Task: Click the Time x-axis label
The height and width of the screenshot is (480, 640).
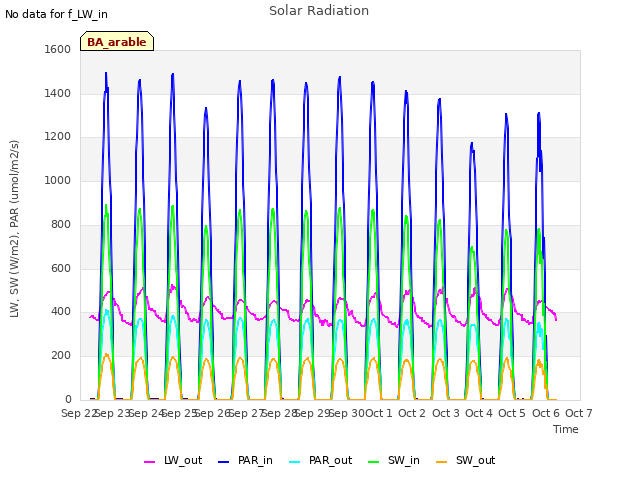Action: [566, 429]
